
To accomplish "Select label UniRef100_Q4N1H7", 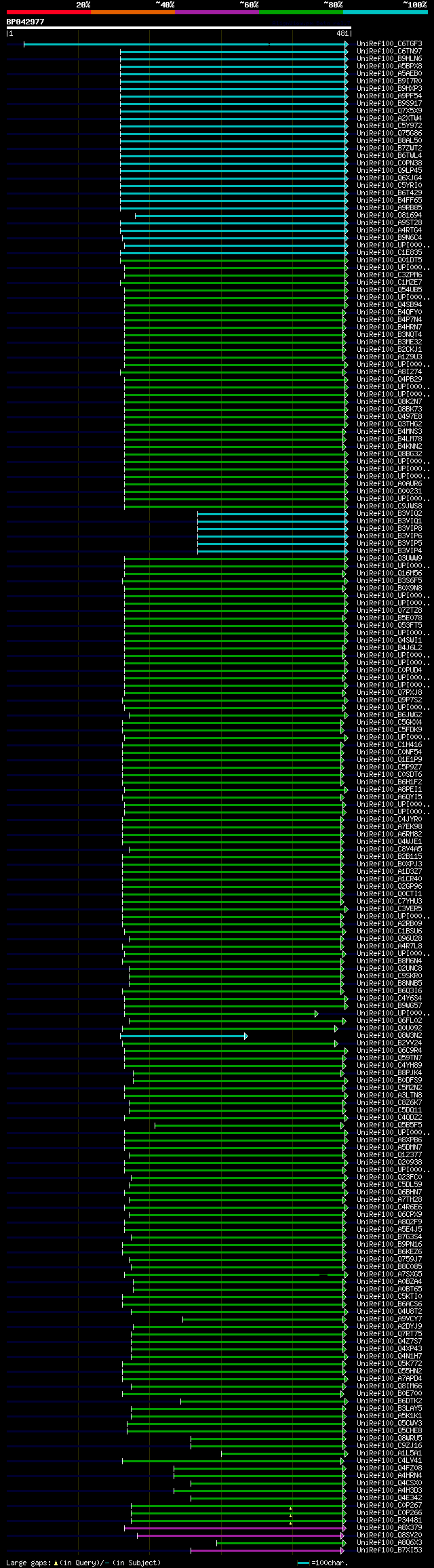I will (x=389, y=1356).
